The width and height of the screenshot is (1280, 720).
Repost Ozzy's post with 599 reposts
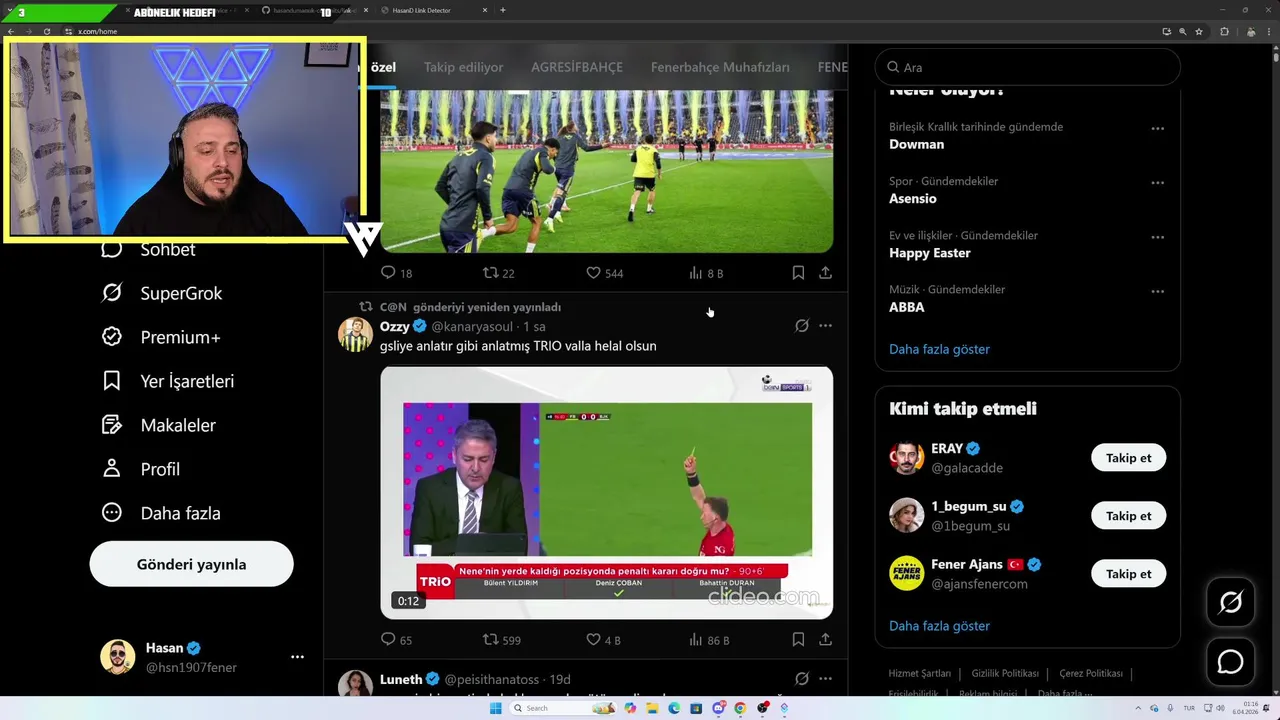tap(501, 640)
